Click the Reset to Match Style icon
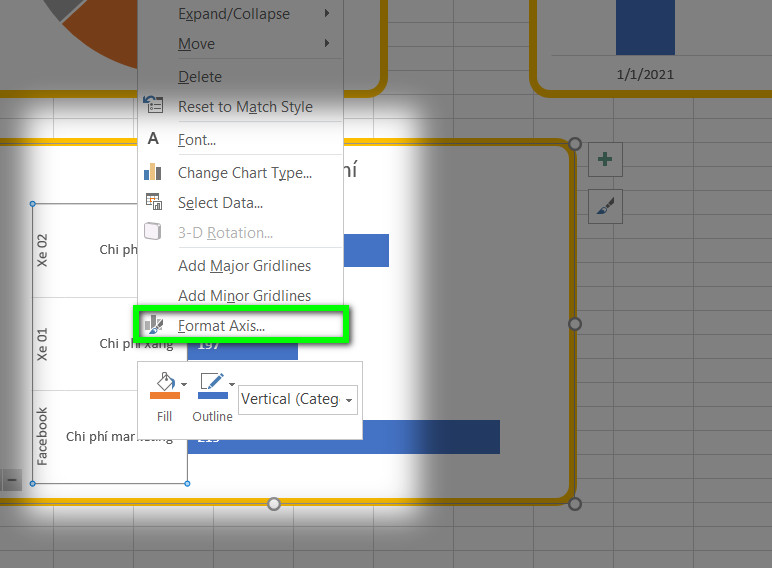 click(x=153, y=105)
